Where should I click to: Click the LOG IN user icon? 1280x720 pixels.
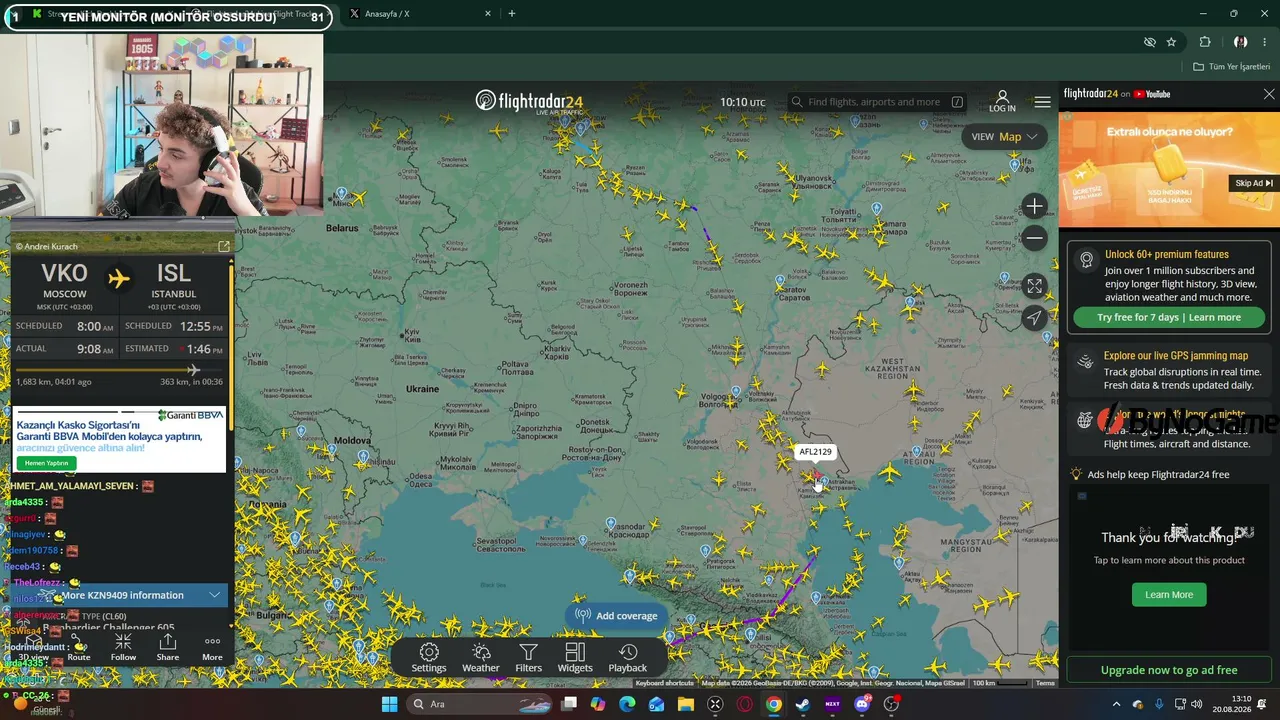coord(1002,101)
